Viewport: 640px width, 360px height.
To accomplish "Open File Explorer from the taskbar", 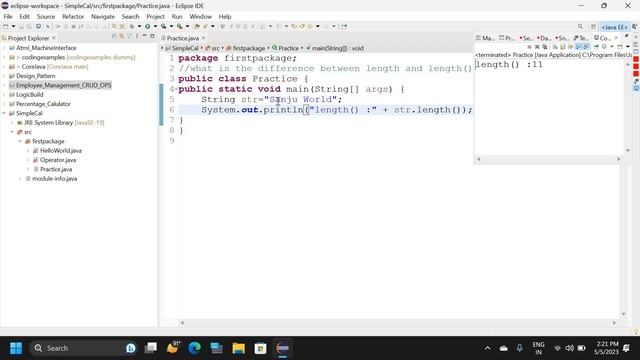I will pos(238,348).
